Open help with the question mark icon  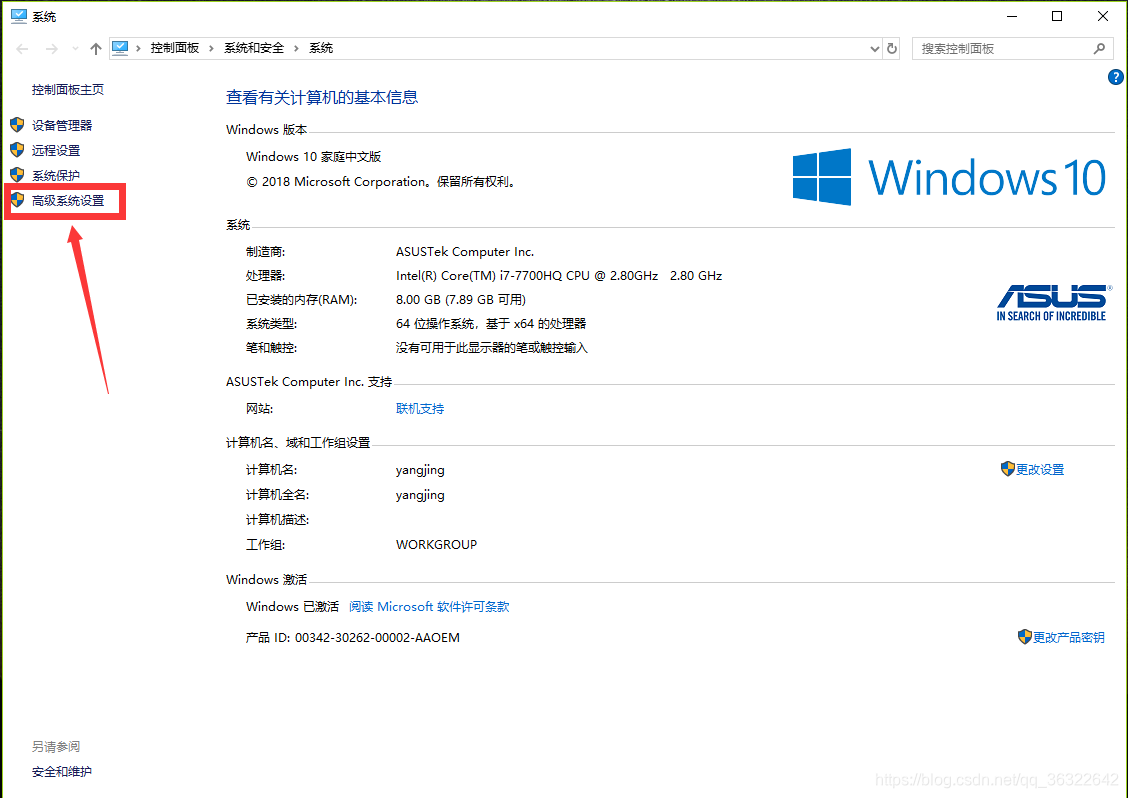pos(1115,77)
